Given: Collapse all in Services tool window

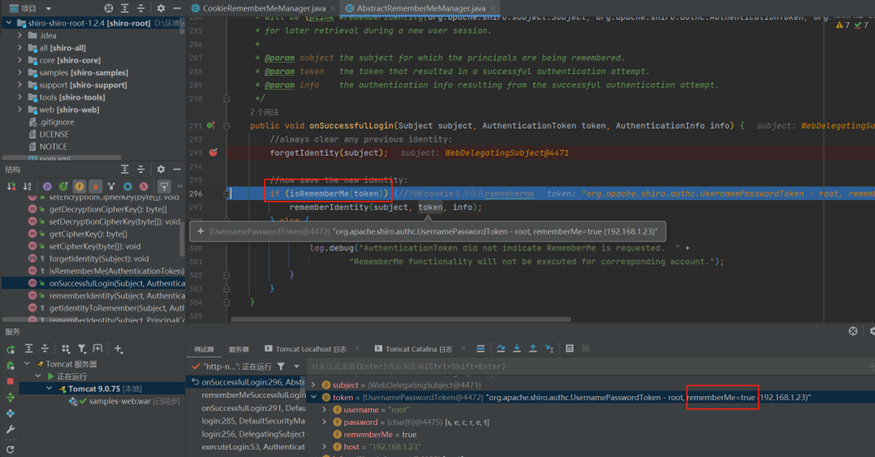Looking at the screenshot, I should 45,349.
